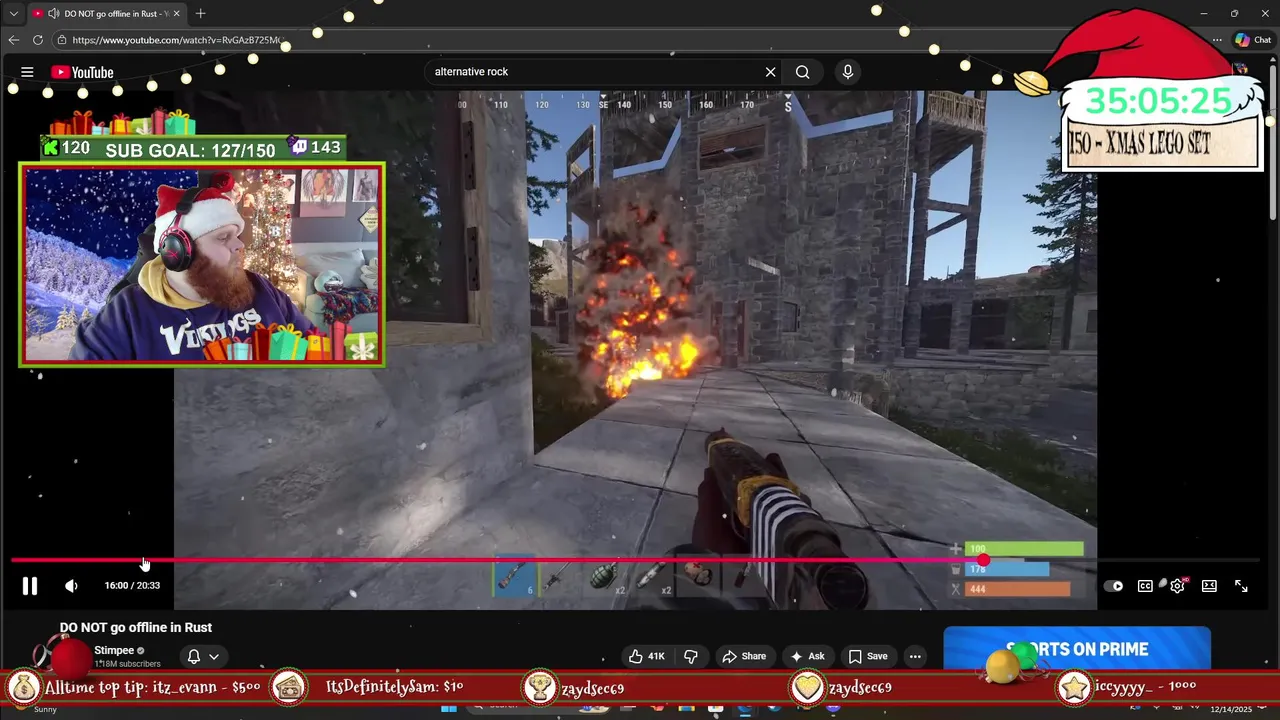Go back one page in browser
Viewport: 1280px width, 720px height.
pos(13,40)
